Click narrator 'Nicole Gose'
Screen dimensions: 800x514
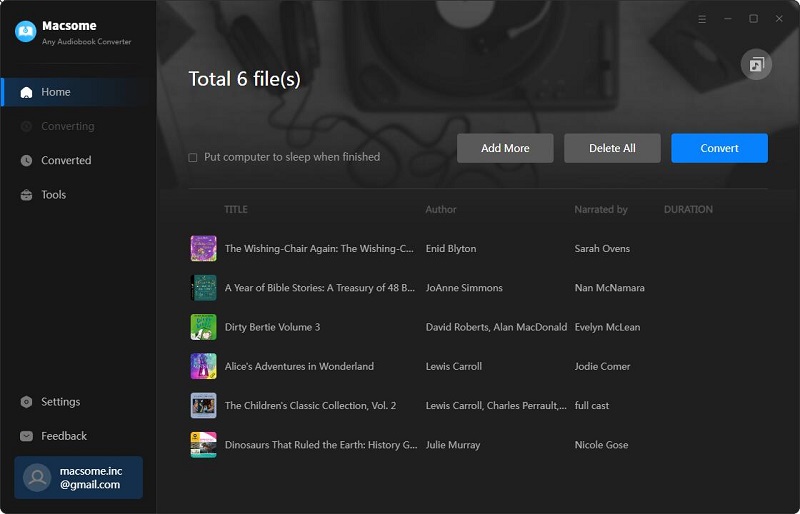click(x=602, y=445)
